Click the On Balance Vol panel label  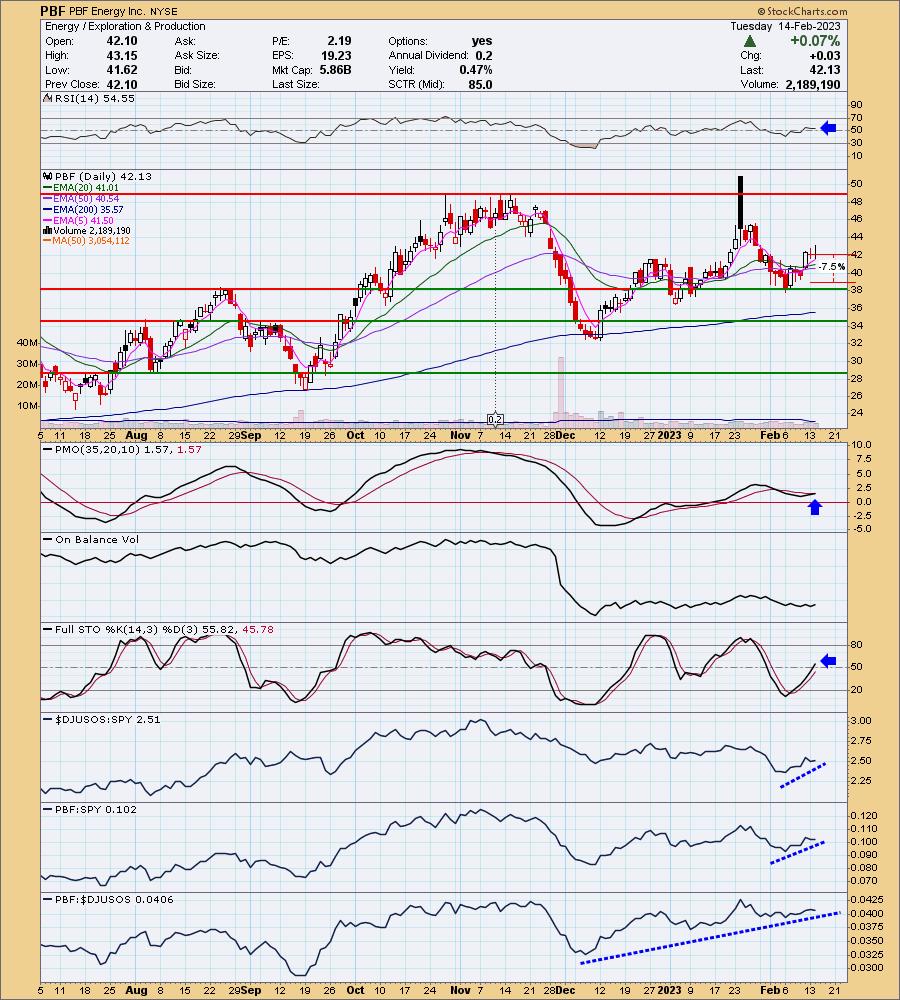pos(97,540)
